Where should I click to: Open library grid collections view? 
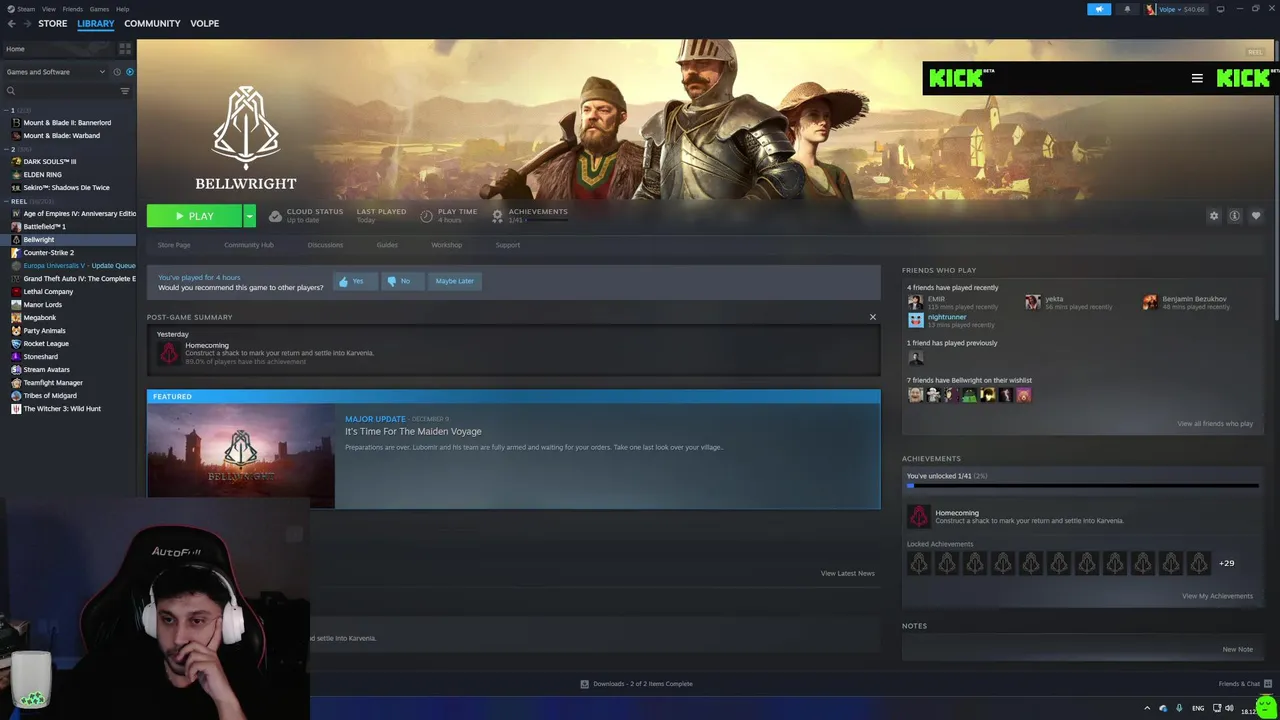coord(125,48)
